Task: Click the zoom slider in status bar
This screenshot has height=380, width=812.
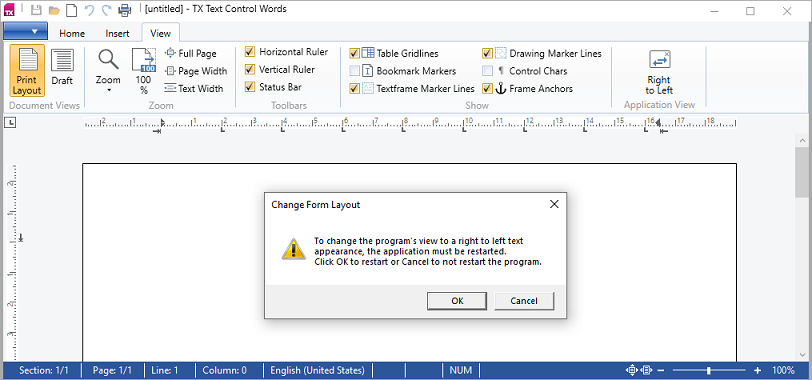Action: coord(708,370)
